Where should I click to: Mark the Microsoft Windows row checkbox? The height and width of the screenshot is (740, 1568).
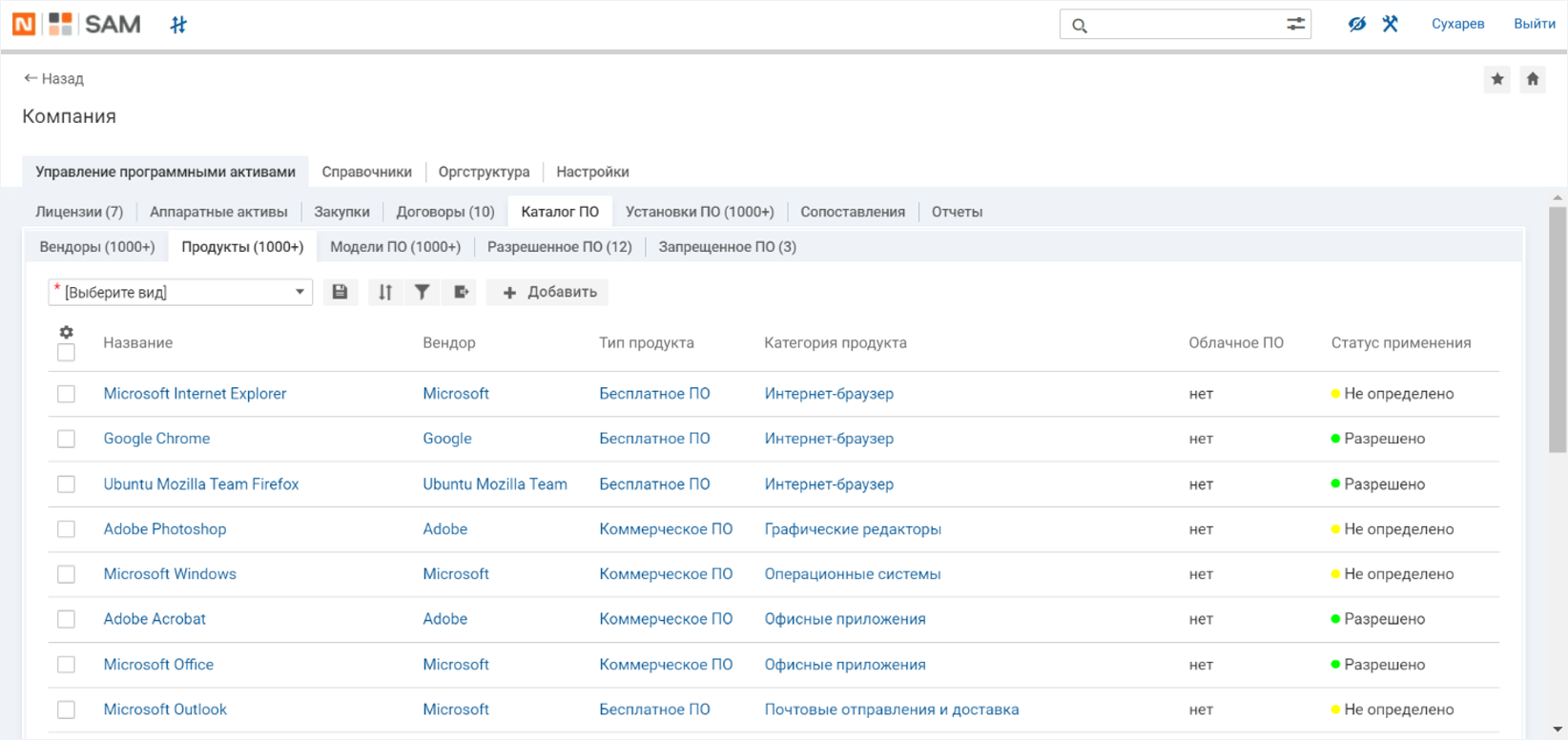66,574
